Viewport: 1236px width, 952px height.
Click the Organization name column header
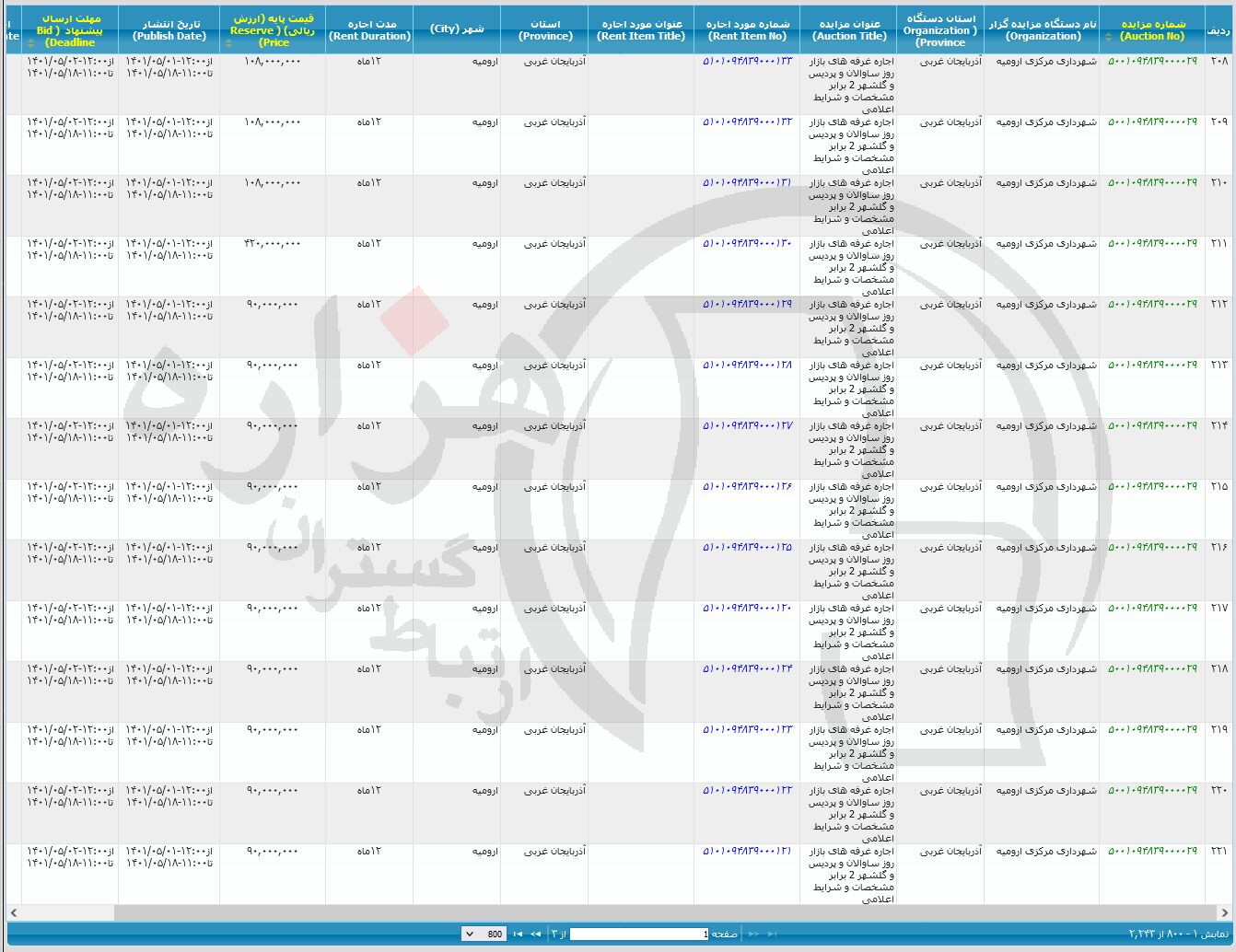[x=1042, y=30]
